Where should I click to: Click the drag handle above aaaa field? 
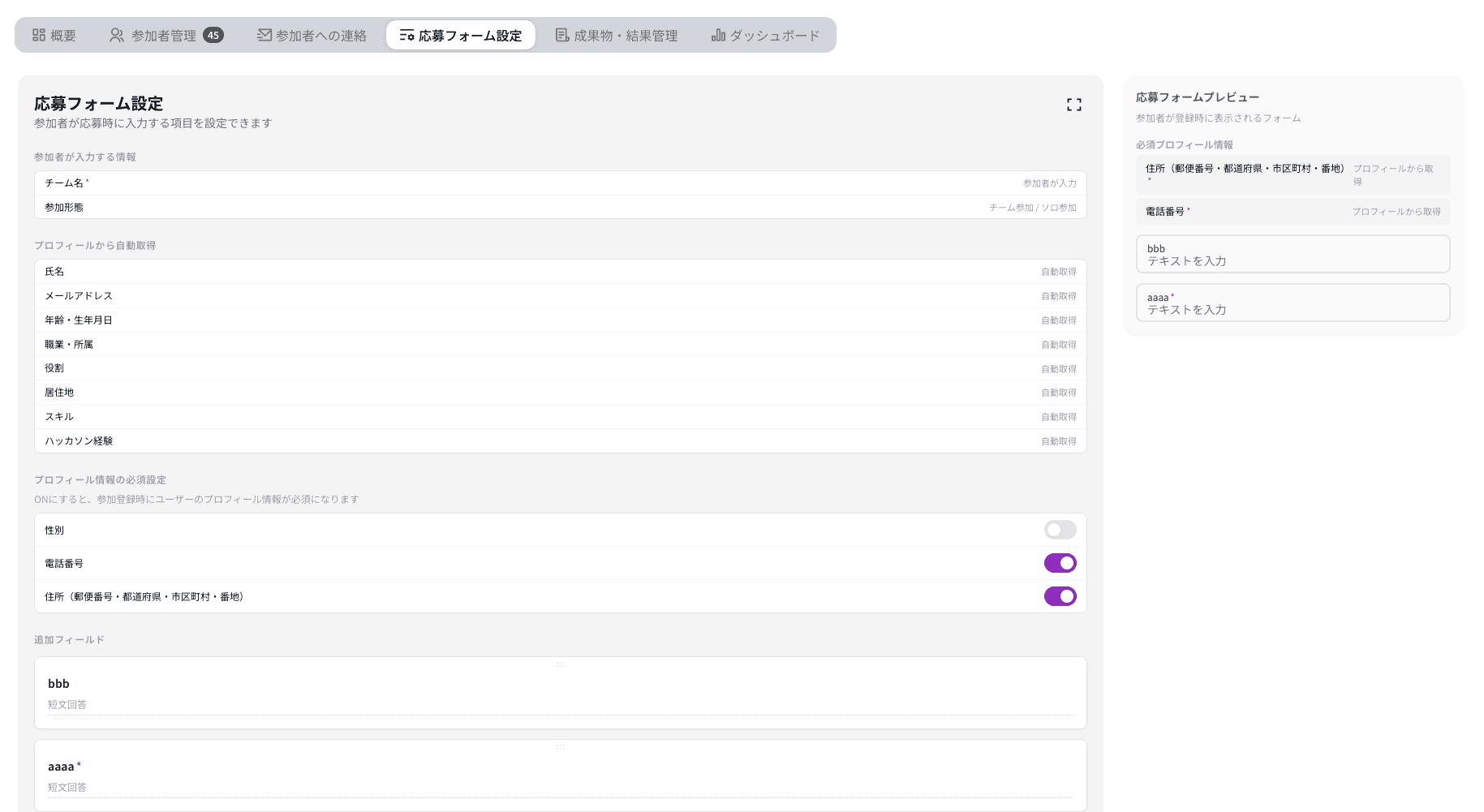pyautogui.click(x=561, y=747)
